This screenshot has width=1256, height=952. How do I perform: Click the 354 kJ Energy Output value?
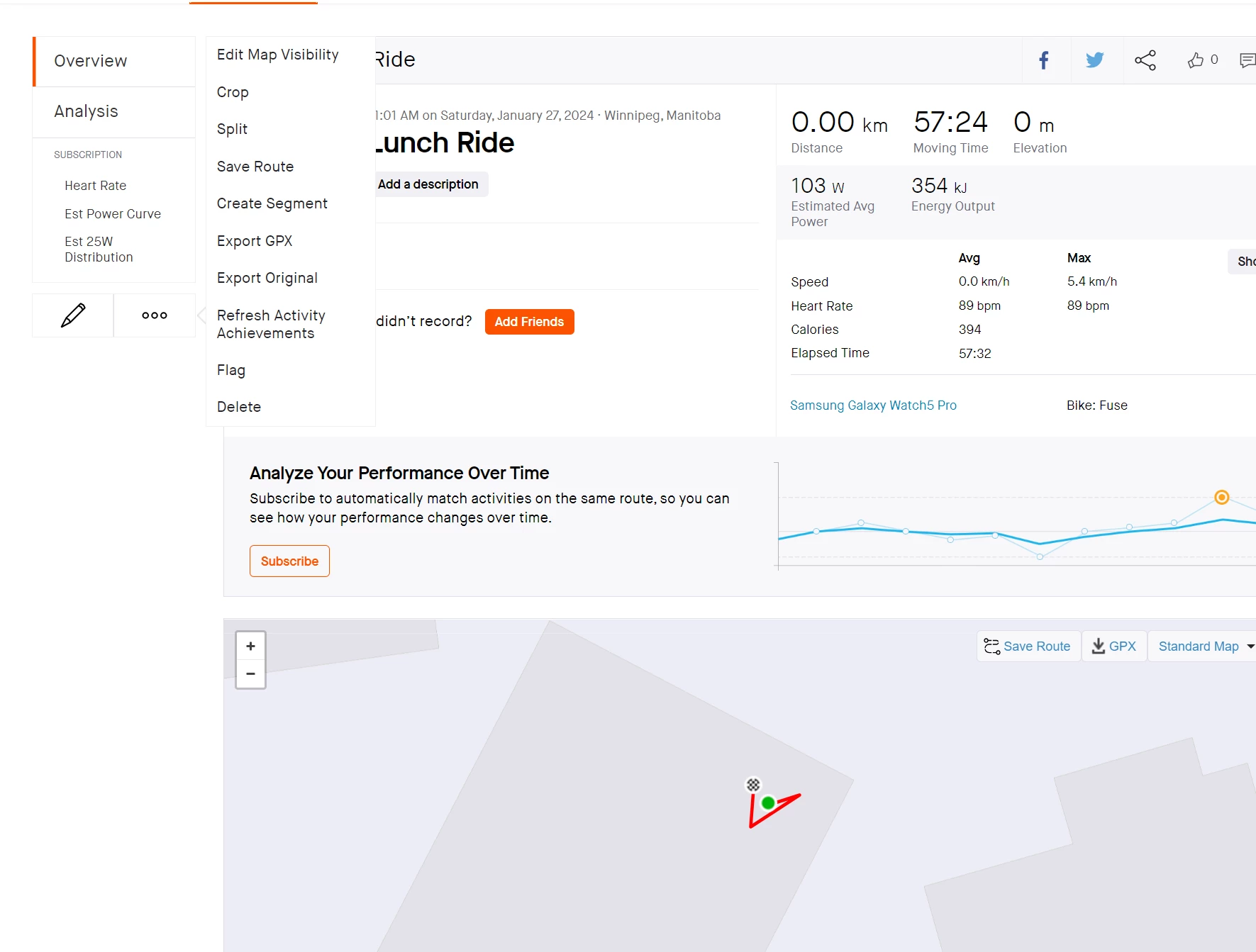point(939,186)
